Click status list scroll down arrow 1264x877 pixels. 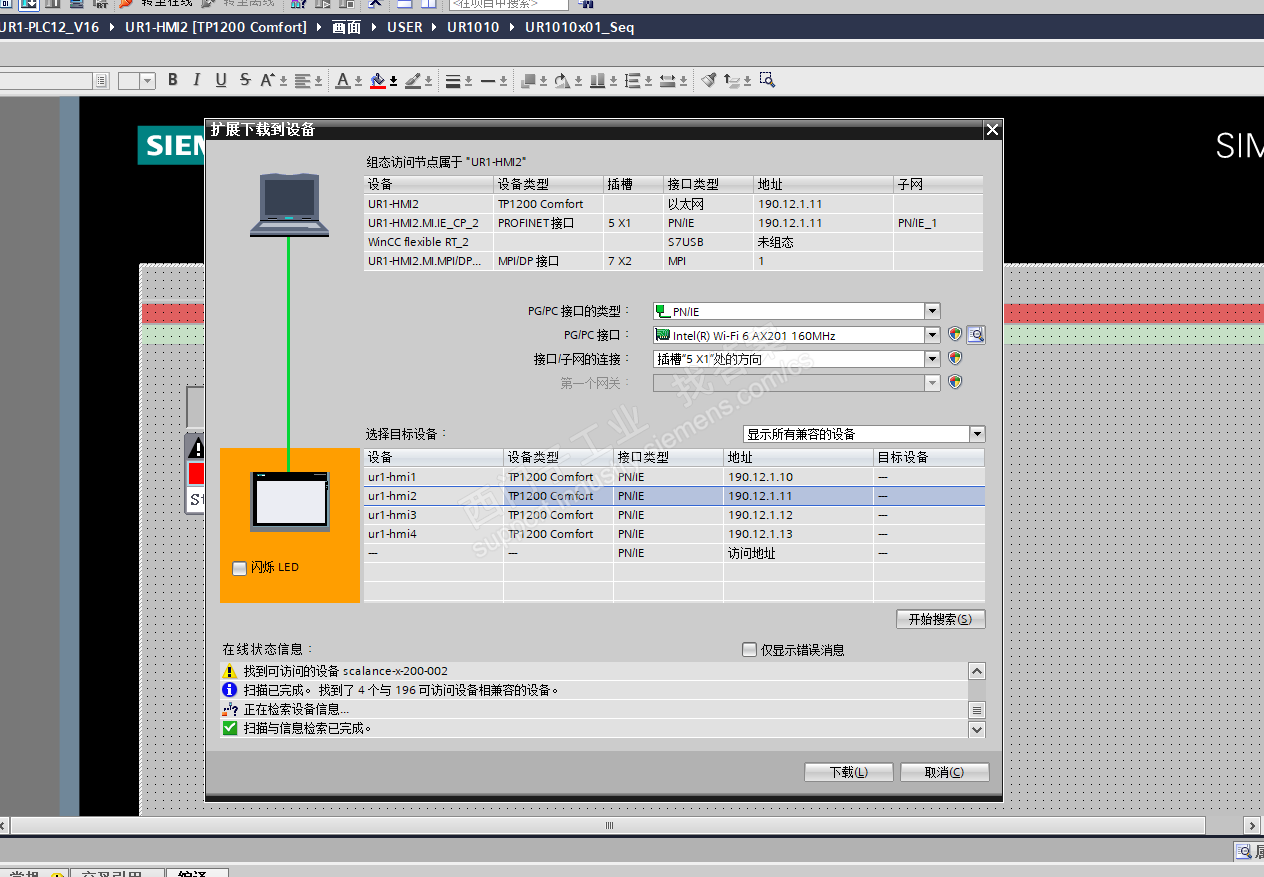(977, 729)
